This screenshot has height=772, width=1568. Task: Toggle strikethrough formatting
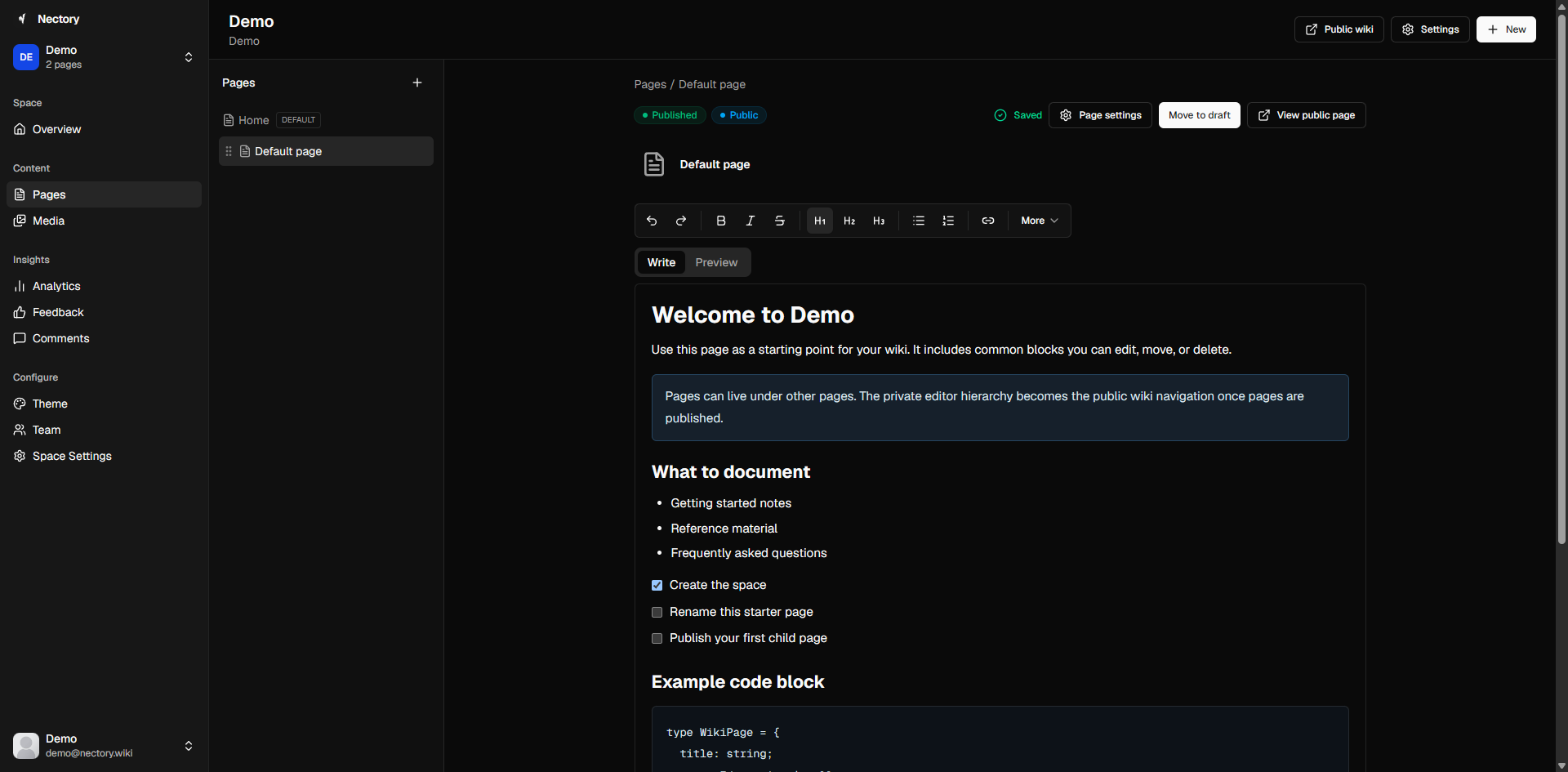[x=780, y=221]
